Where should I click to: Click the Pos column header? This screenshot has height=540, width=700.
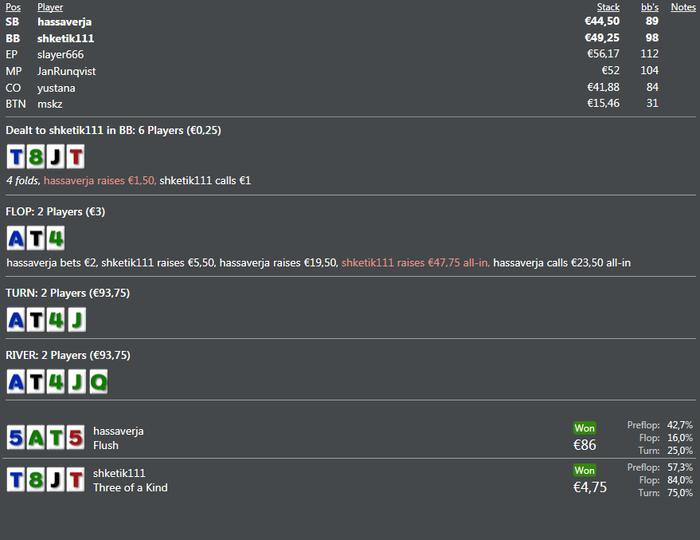click(13, 7)
